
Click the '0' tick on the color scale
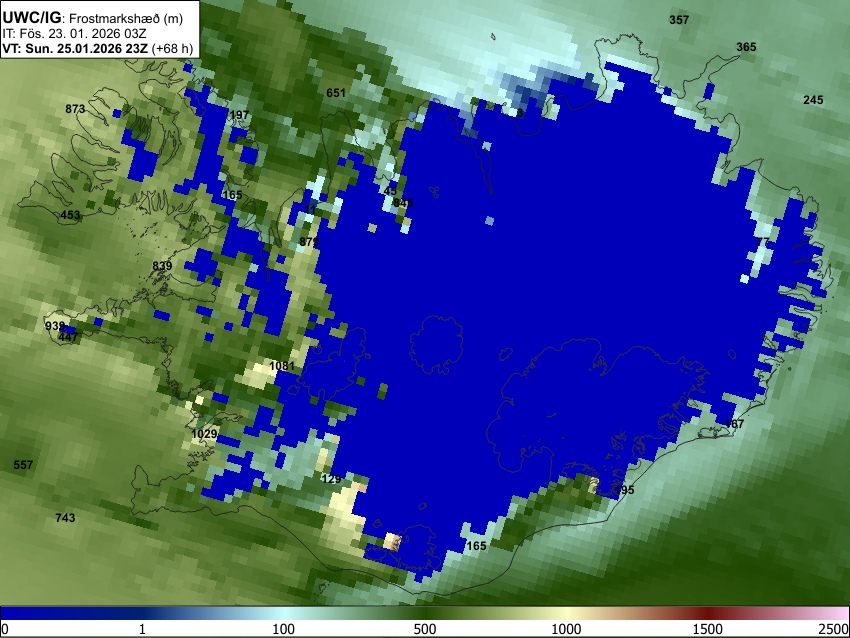(x=5, y=629)
